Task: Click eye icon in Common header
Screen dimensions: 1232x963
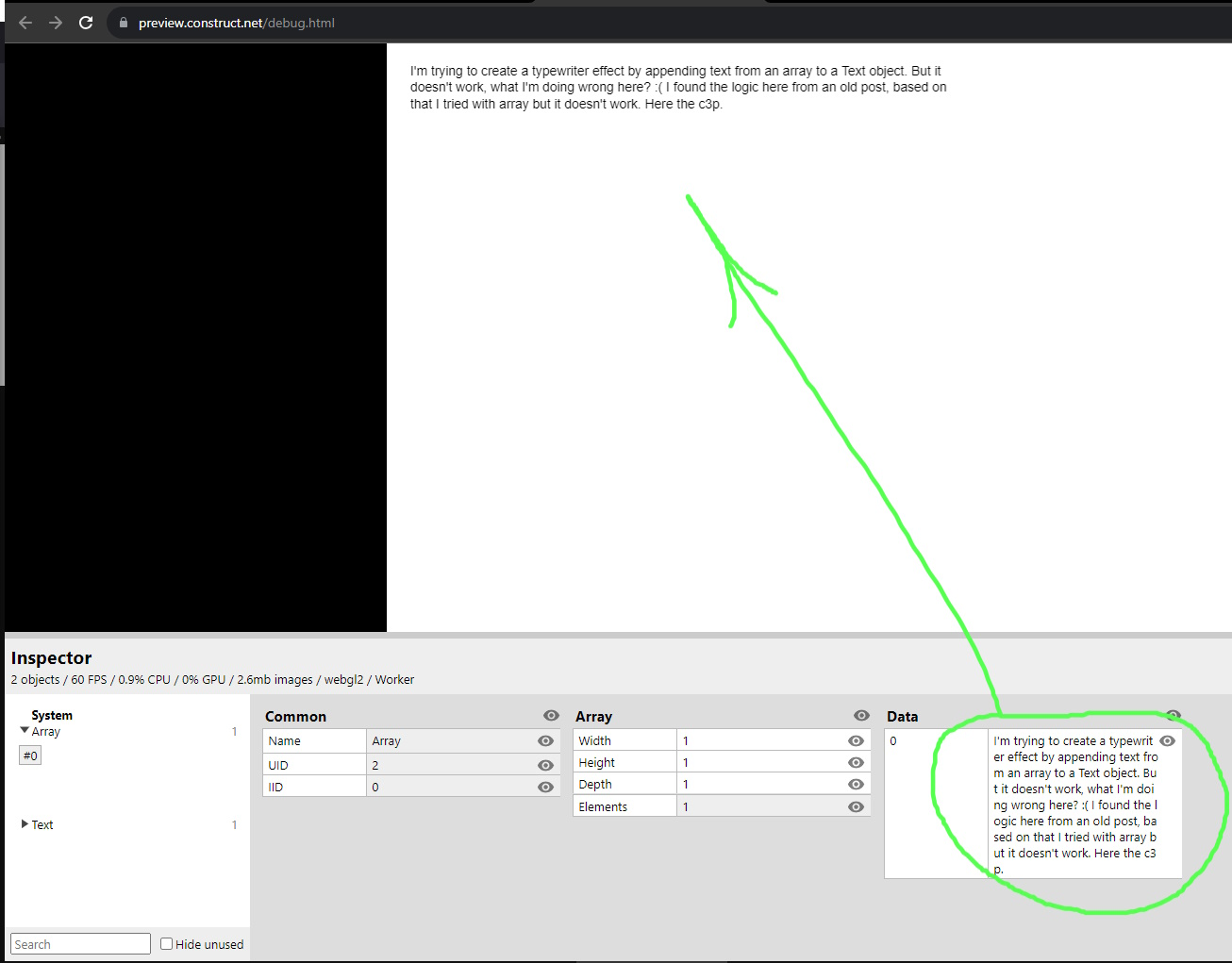Action: 551,716
